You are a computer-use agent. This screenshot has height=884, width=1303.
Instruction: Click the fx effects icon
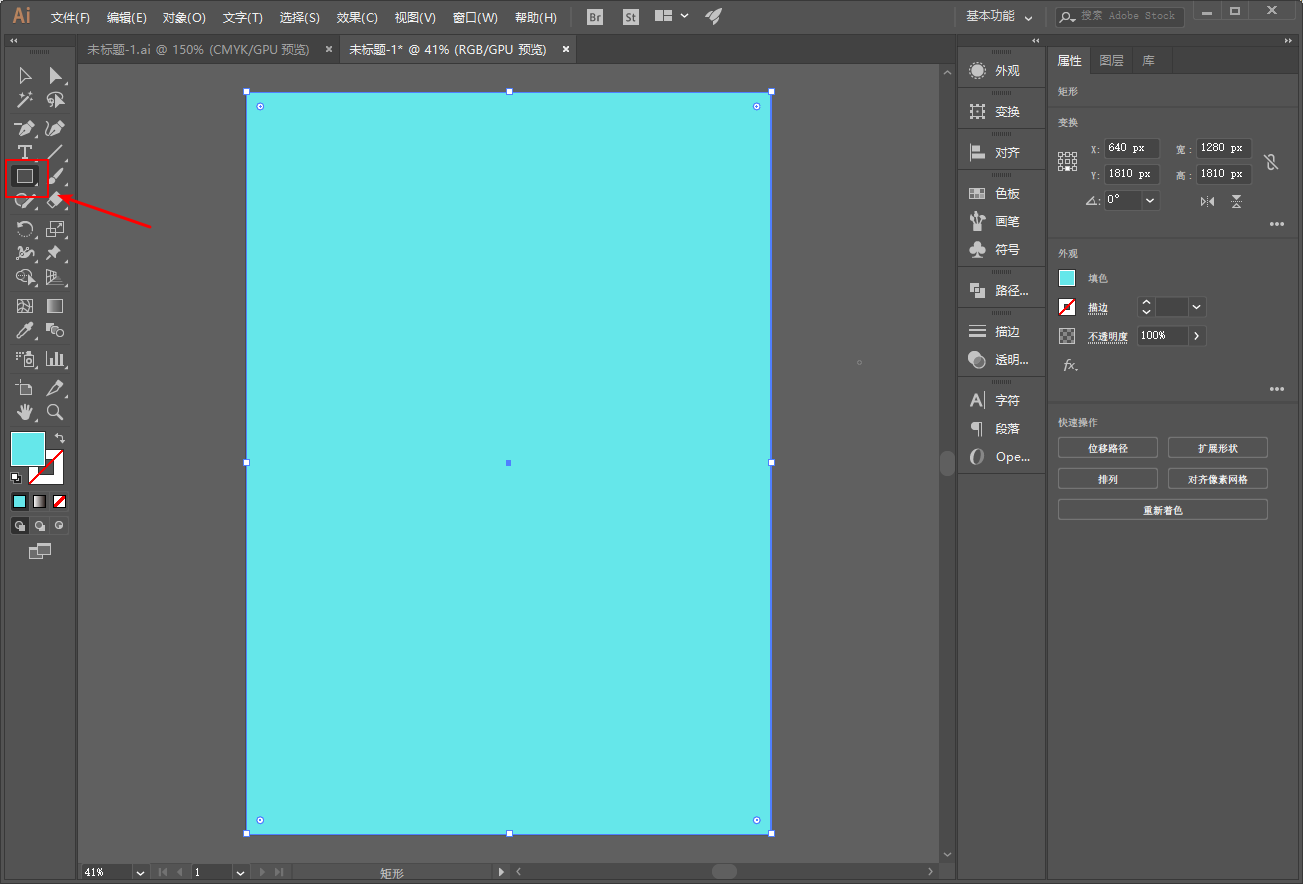tap(1070, 365)
